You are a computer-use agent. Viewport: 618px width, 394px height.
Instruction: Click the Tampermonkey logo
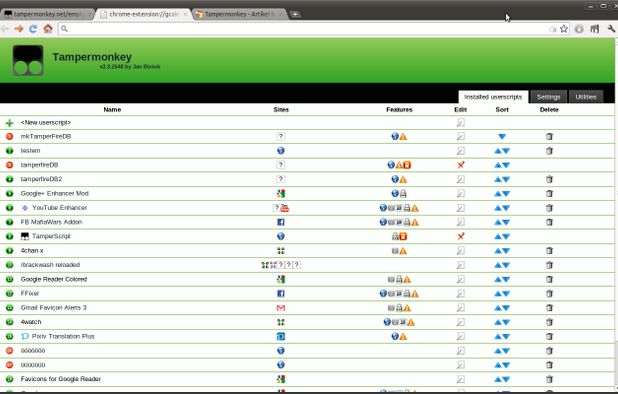[28, 60]
